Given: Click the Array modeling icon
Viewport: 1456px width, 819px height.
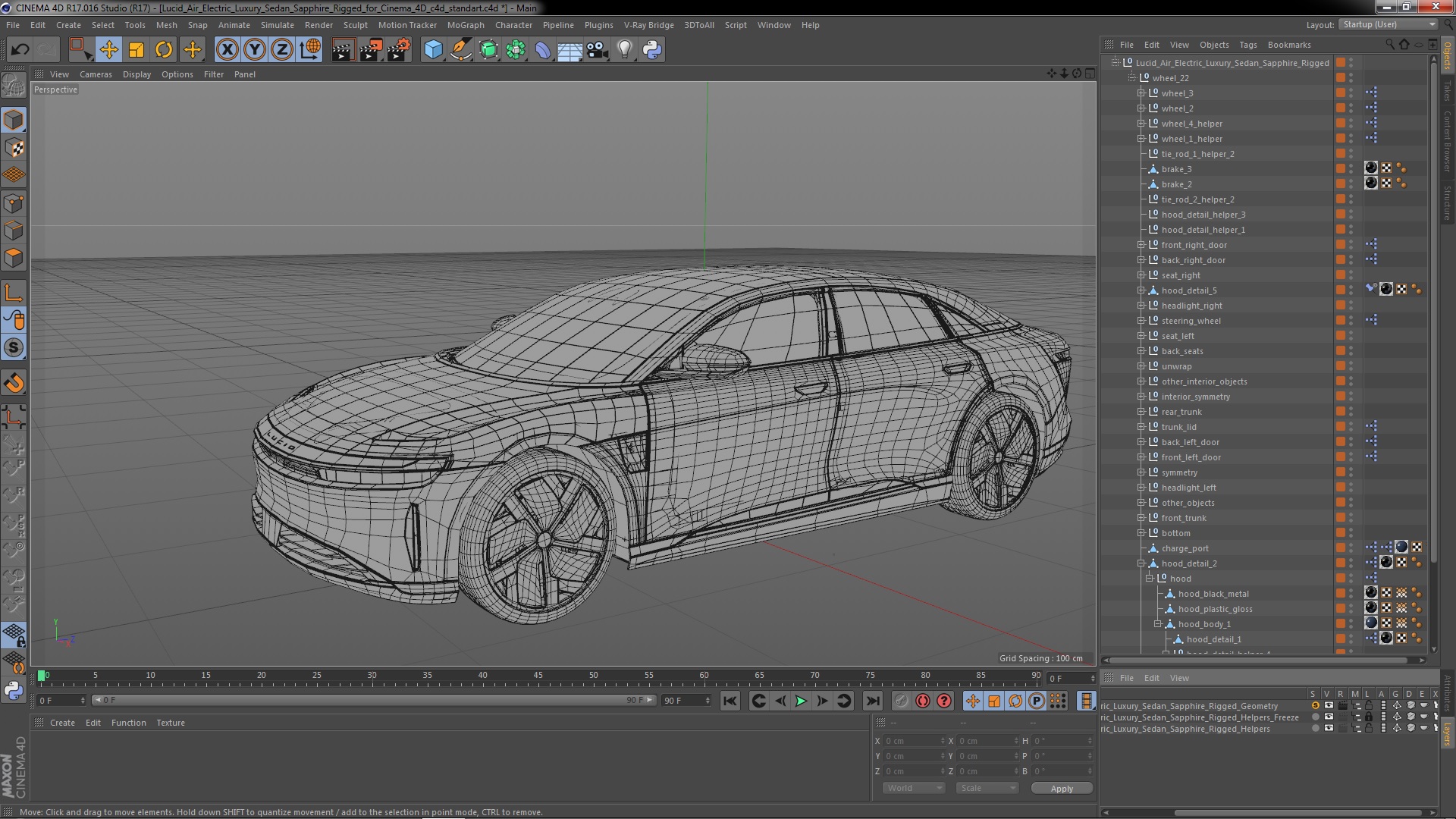Looking at the screenshot, I should click(x=516, y=50).
